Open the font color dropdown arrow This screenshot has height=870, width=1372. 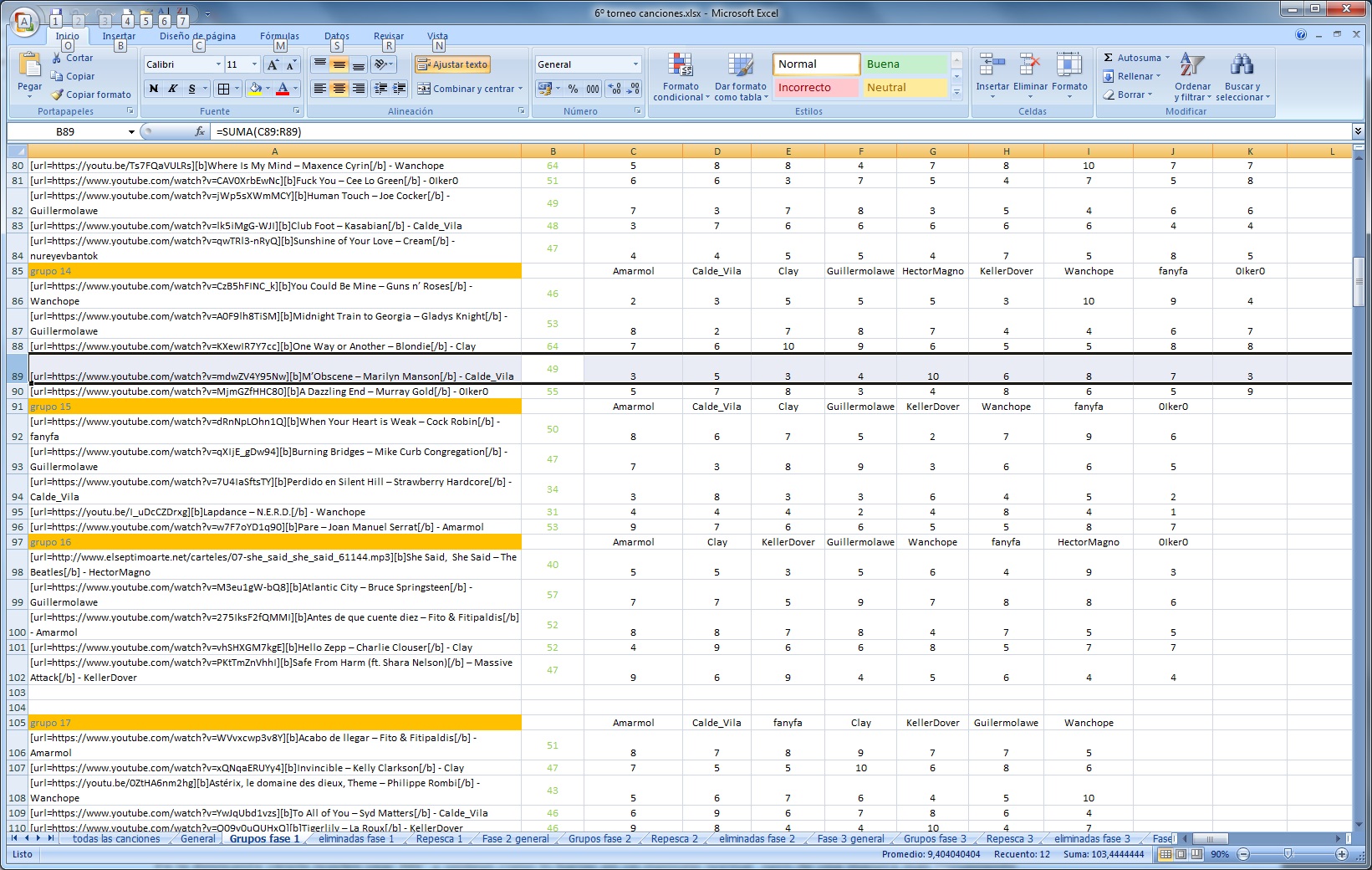tap(295, 89)
